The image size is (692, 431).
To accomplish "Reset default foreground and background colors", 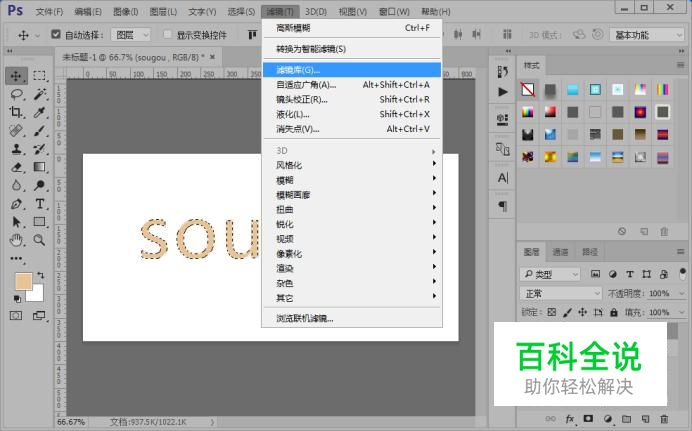I will pyautogui.click(x=17, y=299).
